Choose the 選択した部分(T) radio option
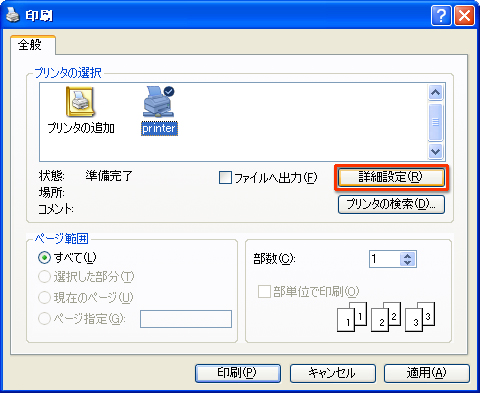Viewport: 480px width, 393px height. (x=44, y=277)
